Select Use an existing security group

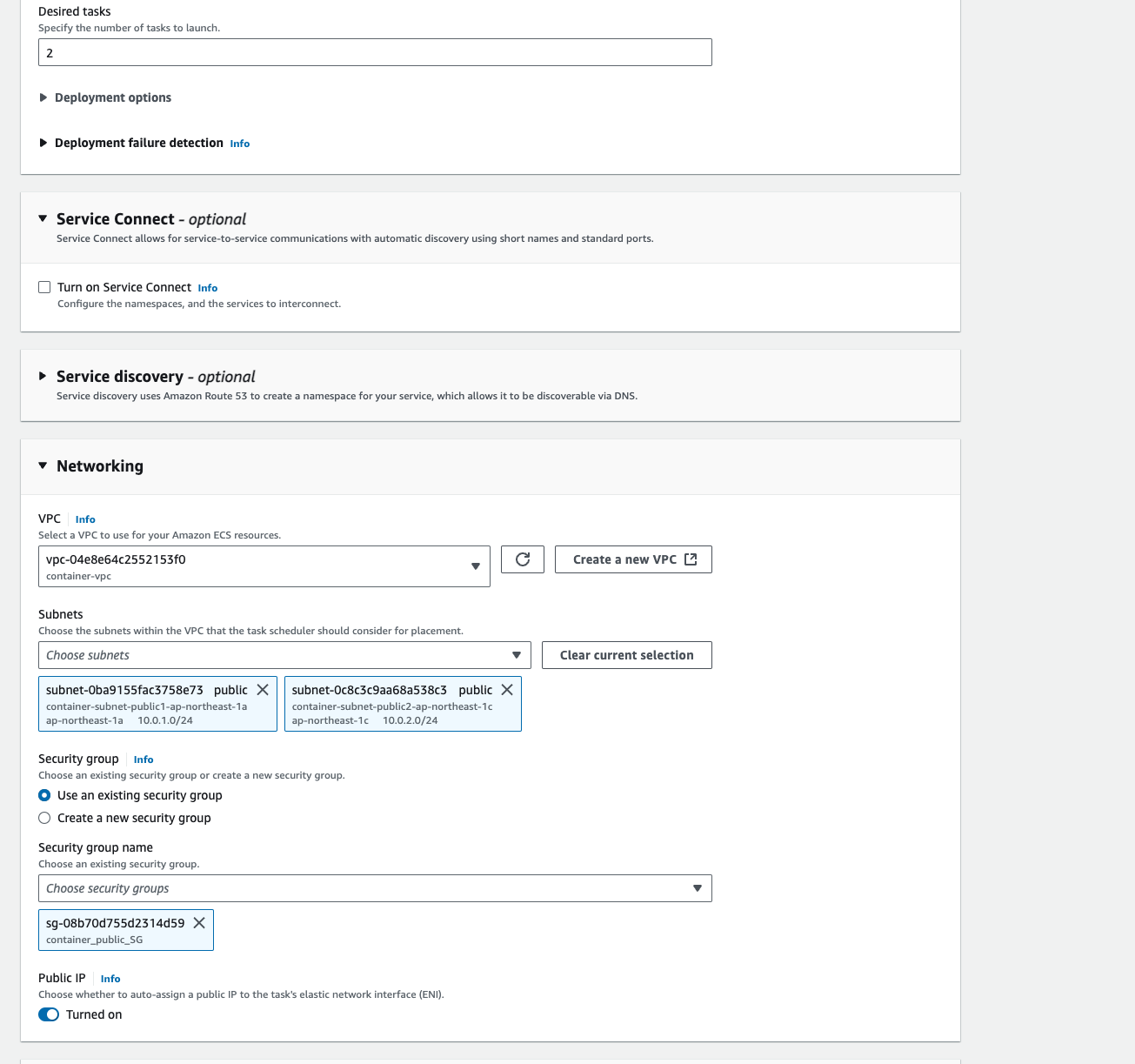click(44, 795)
